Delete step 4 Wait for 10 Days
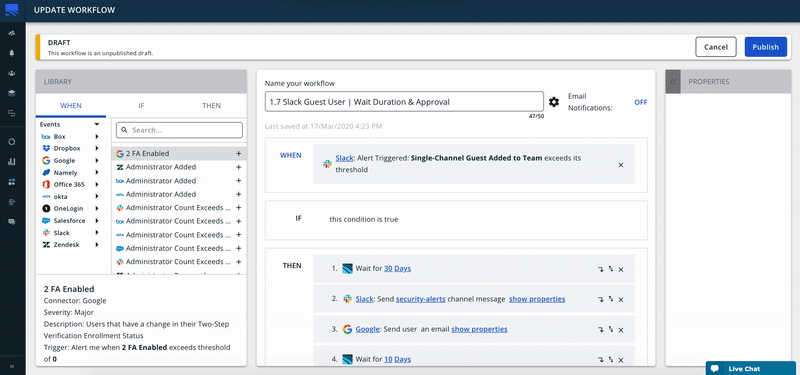 (620, 360)
